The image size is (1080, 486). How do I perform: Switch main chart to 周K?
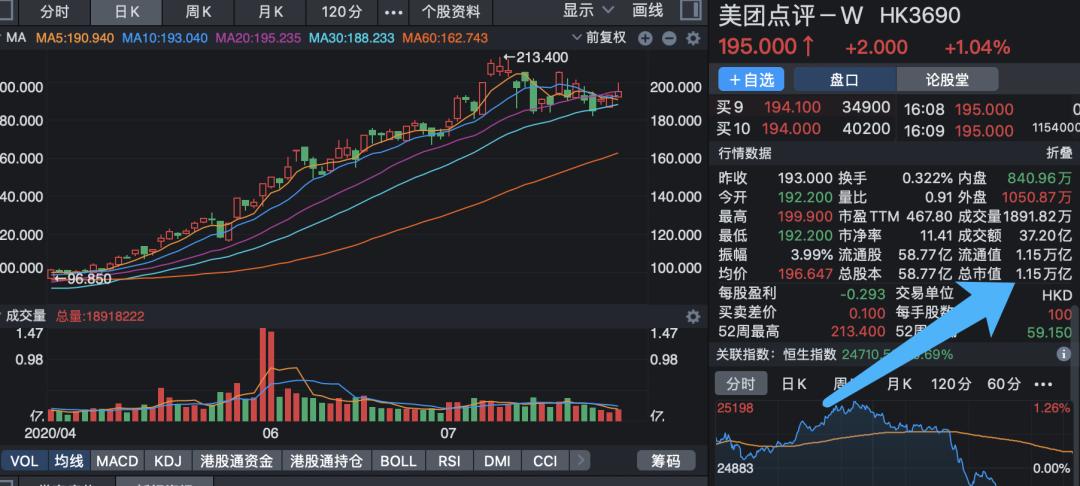pos(198,12)
